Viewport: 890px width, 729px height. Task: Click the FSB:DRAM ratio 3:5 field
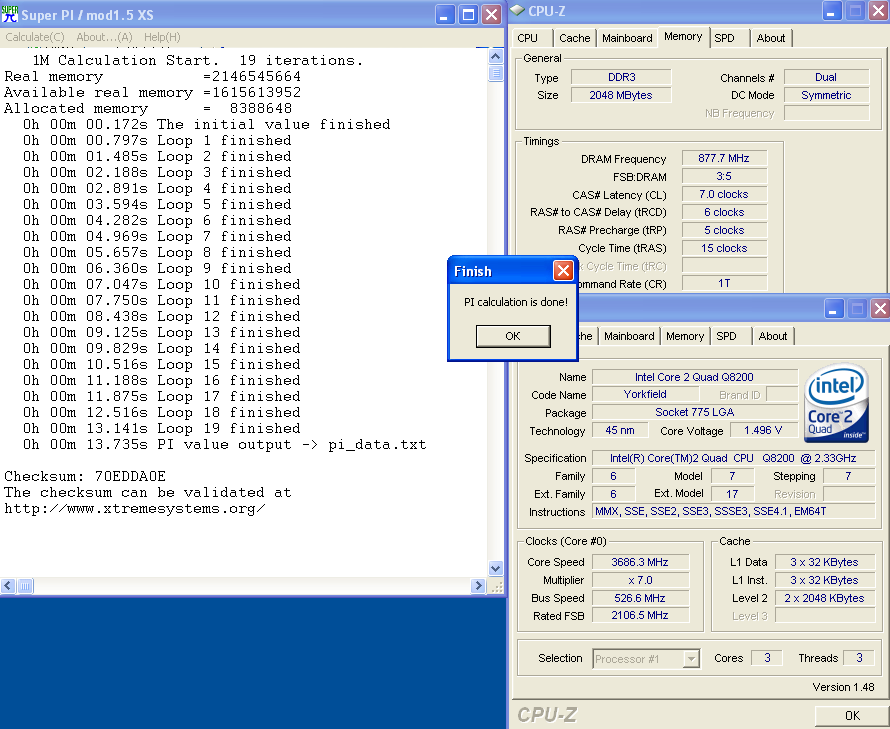pos(724,176)
